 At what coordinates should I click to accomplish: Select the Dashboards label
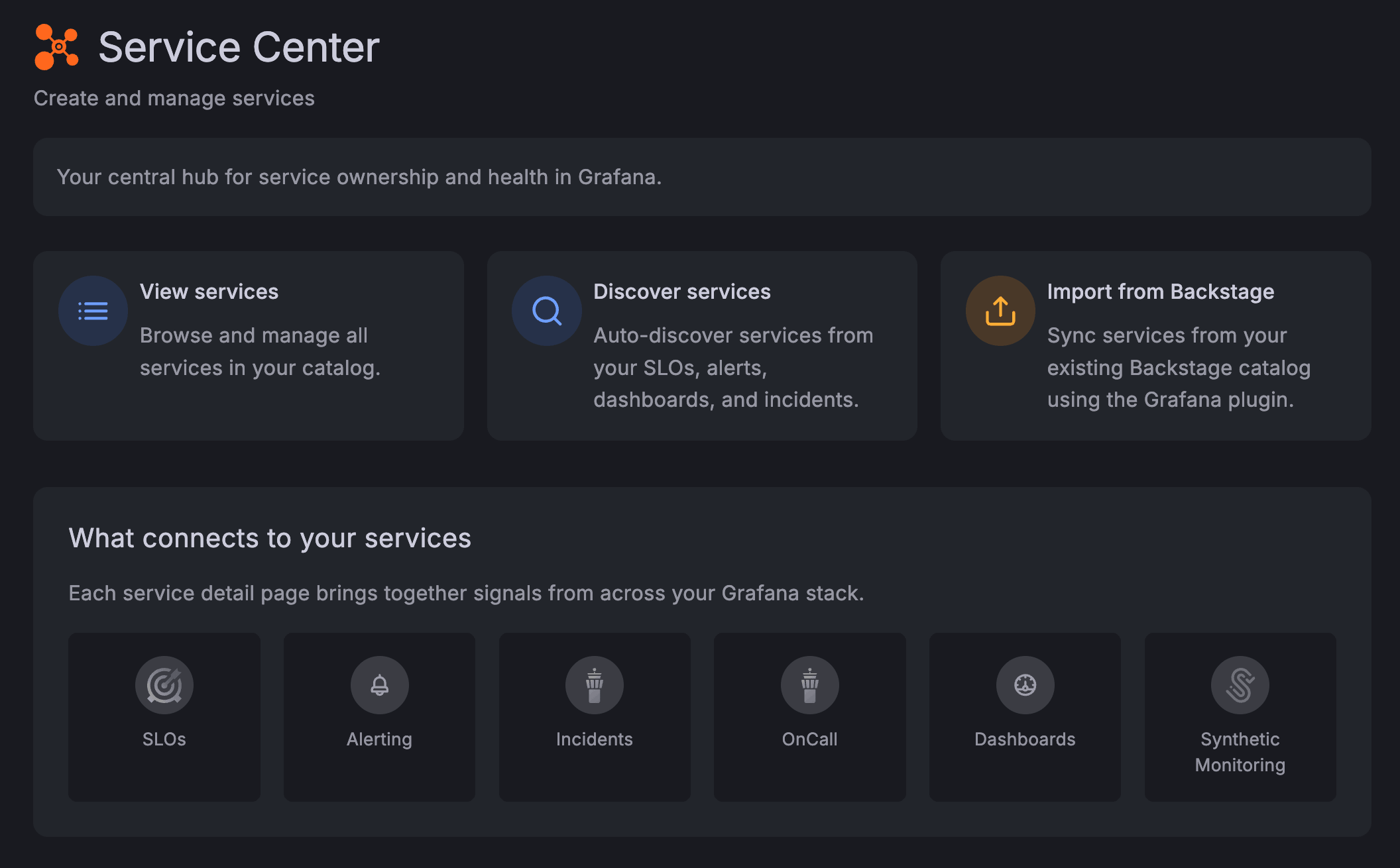click(x=1025, y=739)
